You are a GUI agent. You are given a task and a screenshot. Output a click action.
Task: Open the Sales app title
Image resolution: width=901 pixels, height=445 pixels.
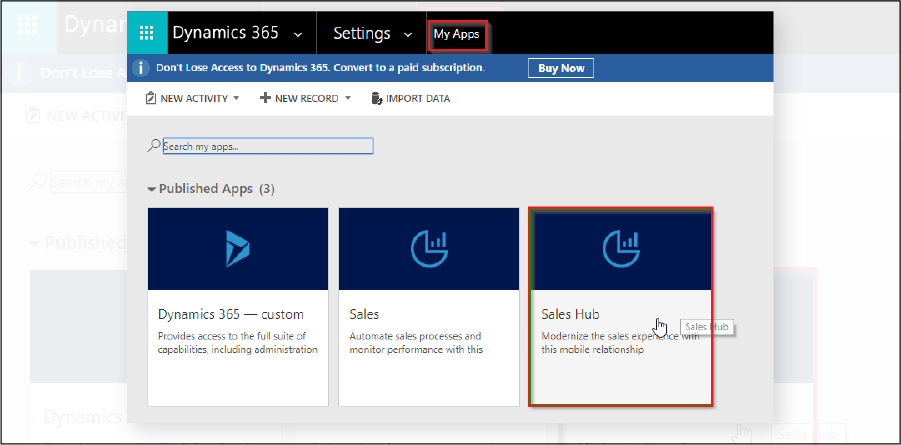[x=364, y=314]
